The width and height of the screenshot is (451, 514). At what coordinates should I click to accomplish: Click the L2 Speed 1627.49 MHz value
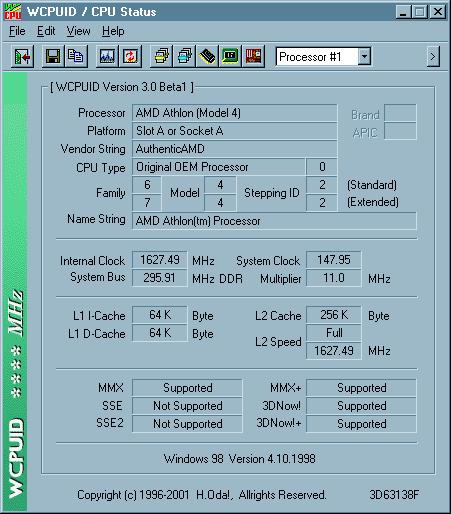(x=334, y=351)
